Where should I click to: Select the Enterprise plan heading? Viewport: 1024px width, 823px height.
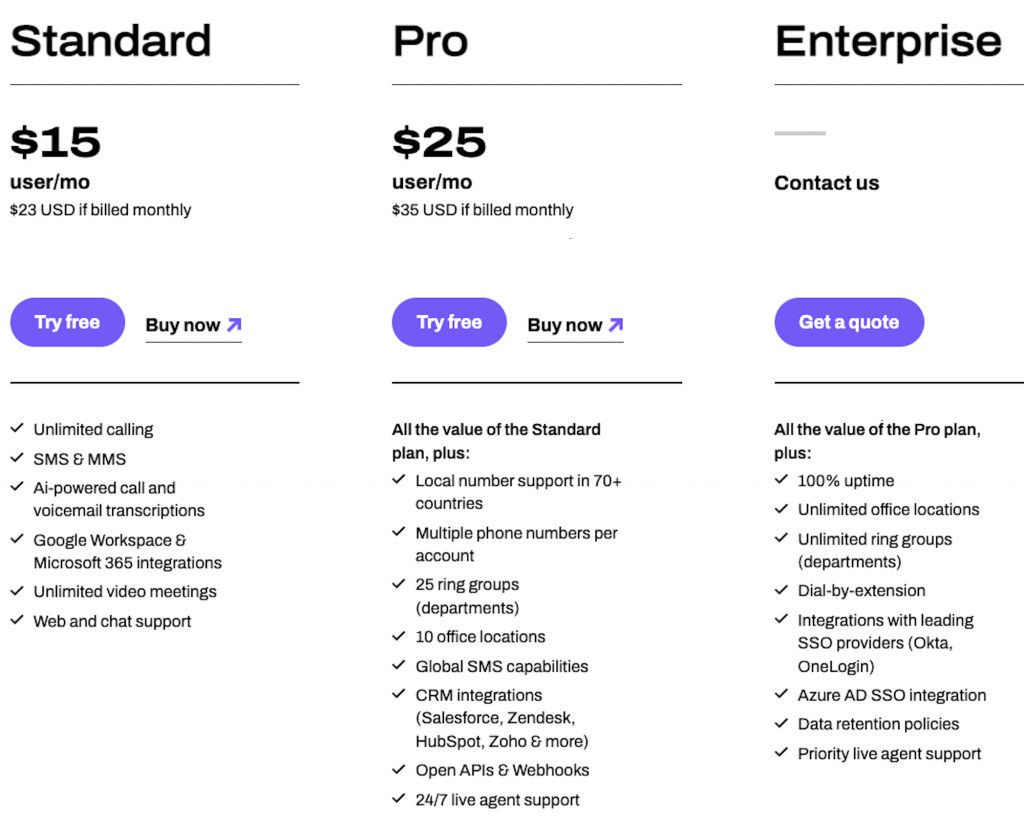click(x=887, y=41)
